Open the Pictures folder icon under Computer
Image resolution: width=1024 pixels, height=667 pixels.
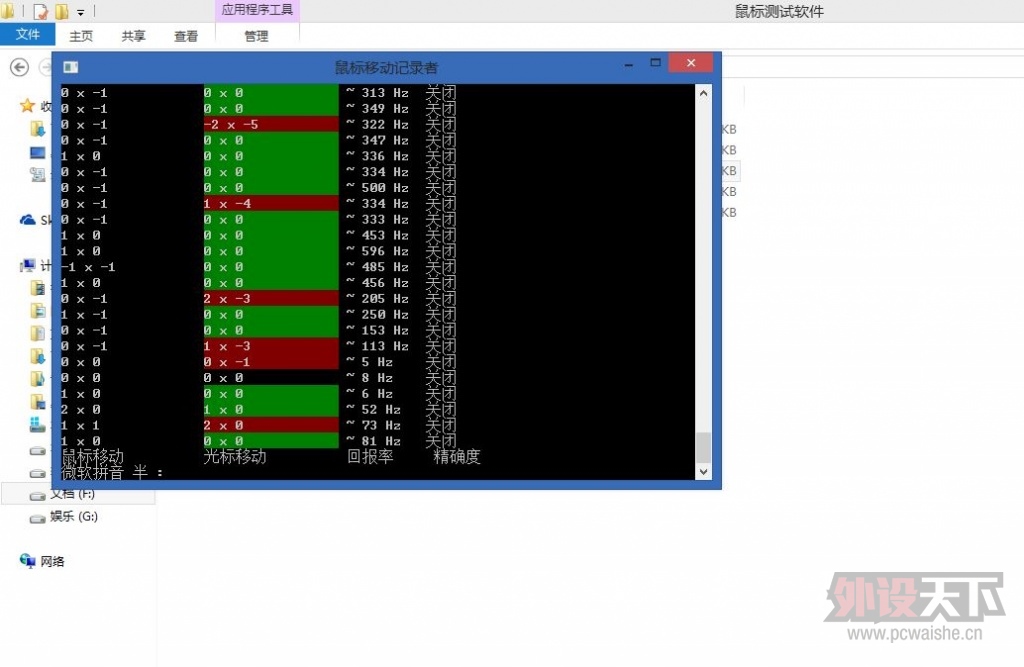pos(38,311)
